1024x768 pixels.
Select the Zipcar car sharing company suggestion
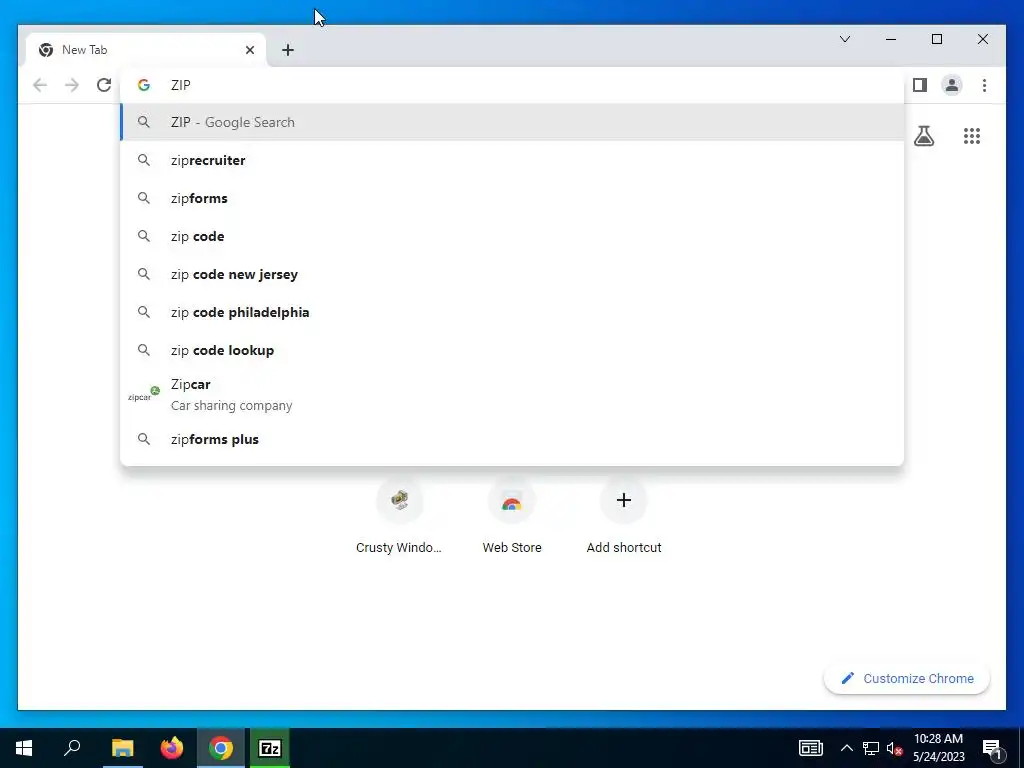coord(512,394)
